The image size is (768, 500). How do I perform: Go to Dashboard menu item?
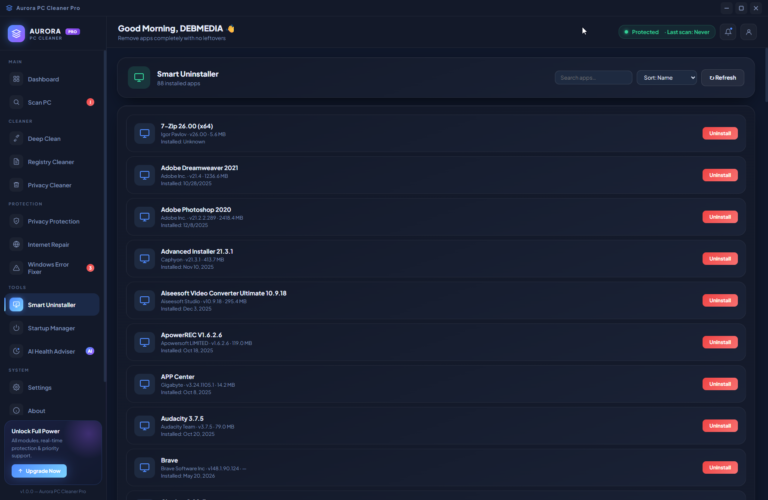[51, 79]
